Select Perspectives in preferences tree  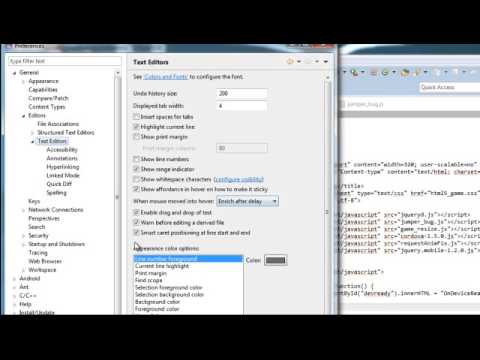(x=44, y=219)
